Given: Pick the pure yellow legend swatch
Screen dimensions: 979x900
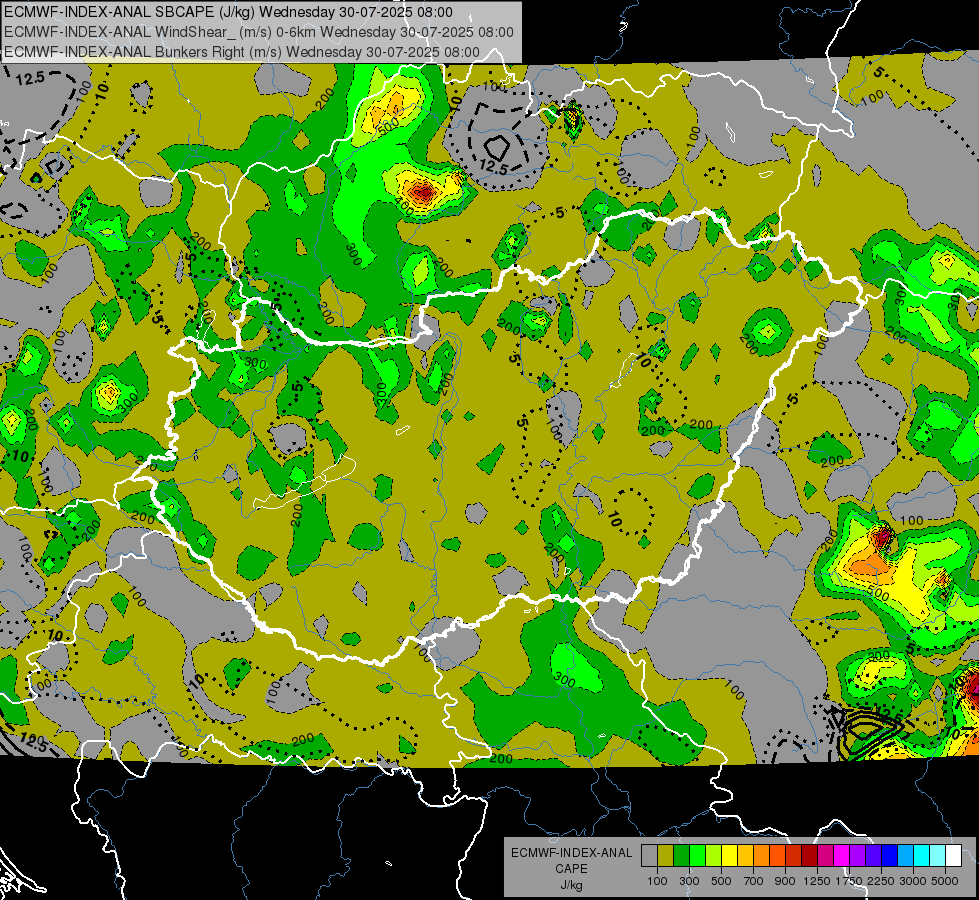Looking at the screenshot, I should tap(729, 855).
